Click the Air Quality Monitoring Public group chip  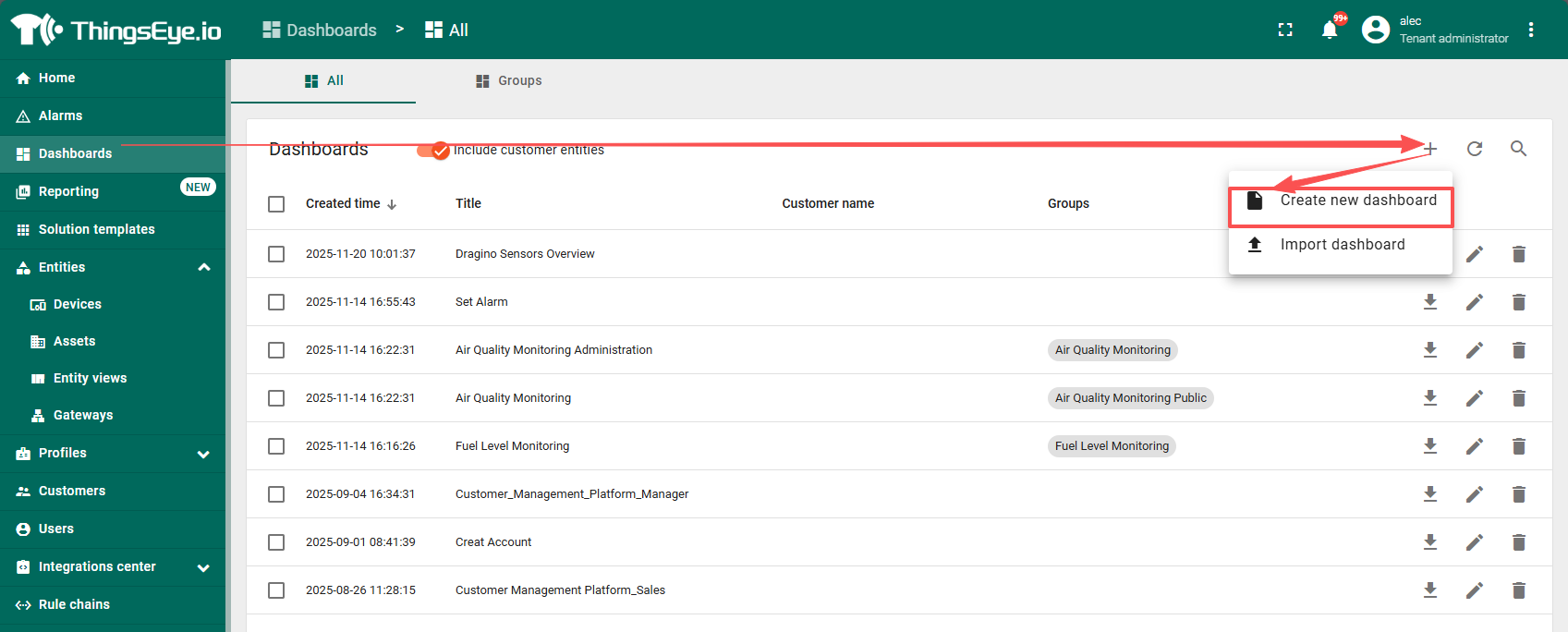coord(1130,398)
